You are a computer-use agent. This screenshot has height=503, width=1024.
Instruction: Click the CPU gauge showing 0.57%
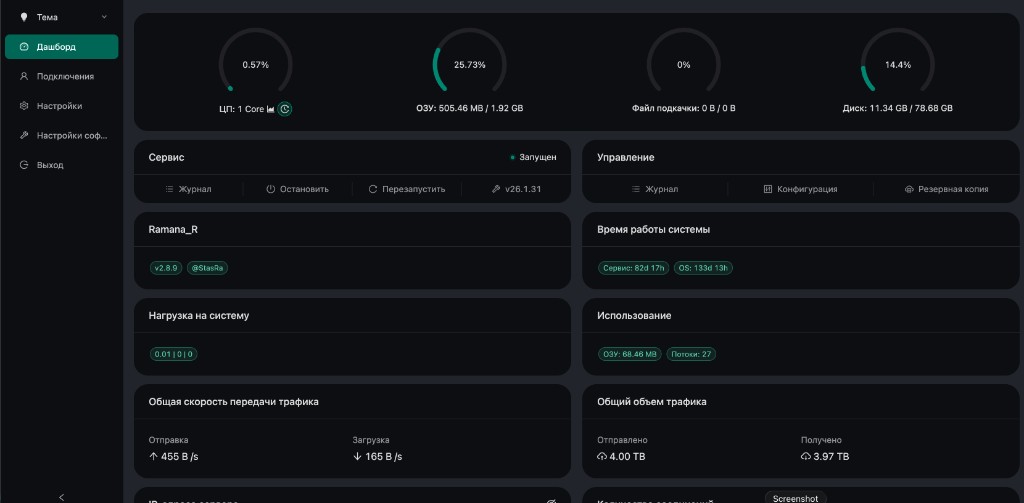255,65
